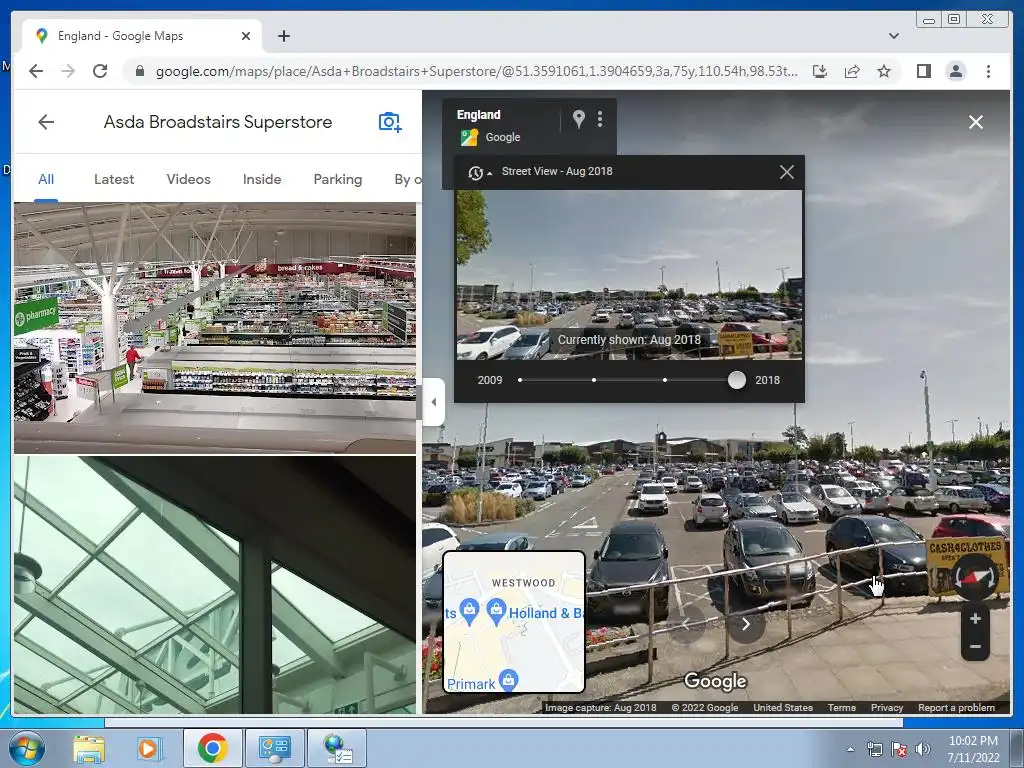Click Report a problem link
Screen dimensions: 1024x768
(956, 707)
